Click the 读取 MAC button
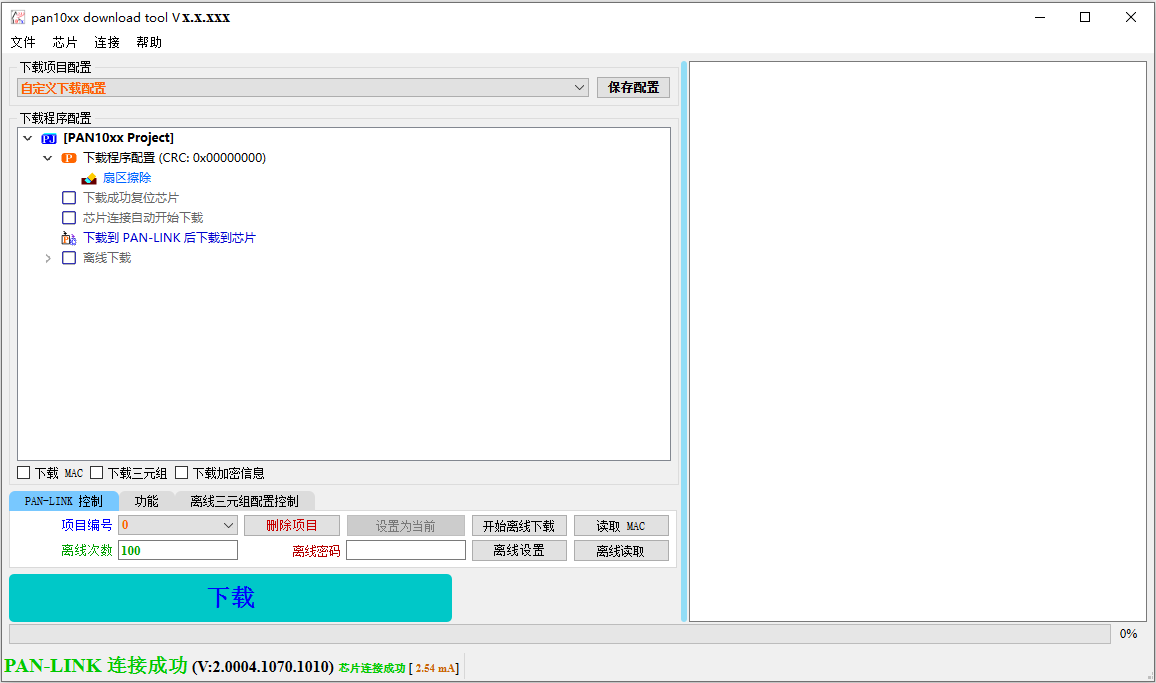1156x683 pixels. (x=621, y=525)
